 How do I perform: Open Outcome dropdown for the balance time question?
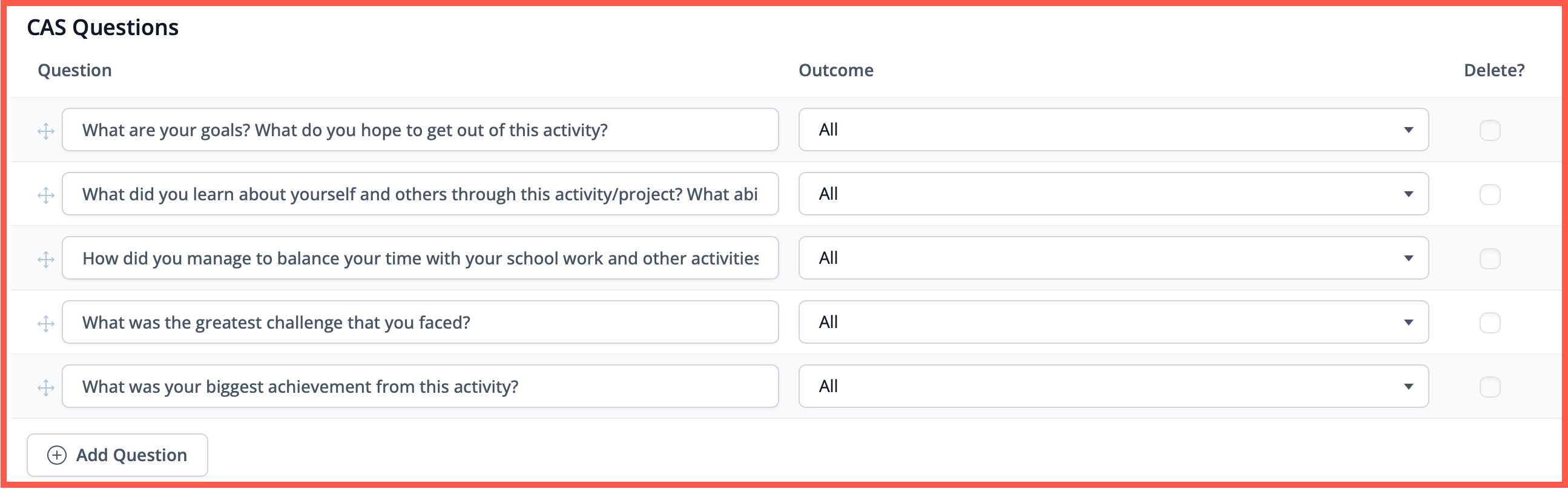point(1113,258)
